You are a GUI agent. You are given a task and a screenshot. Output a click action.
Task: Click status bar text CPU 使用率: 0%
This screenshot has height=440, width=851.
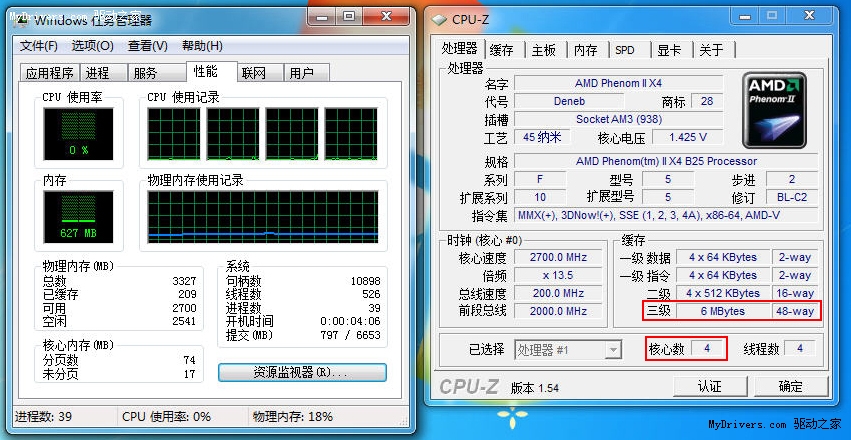click(x=166, y=417)
